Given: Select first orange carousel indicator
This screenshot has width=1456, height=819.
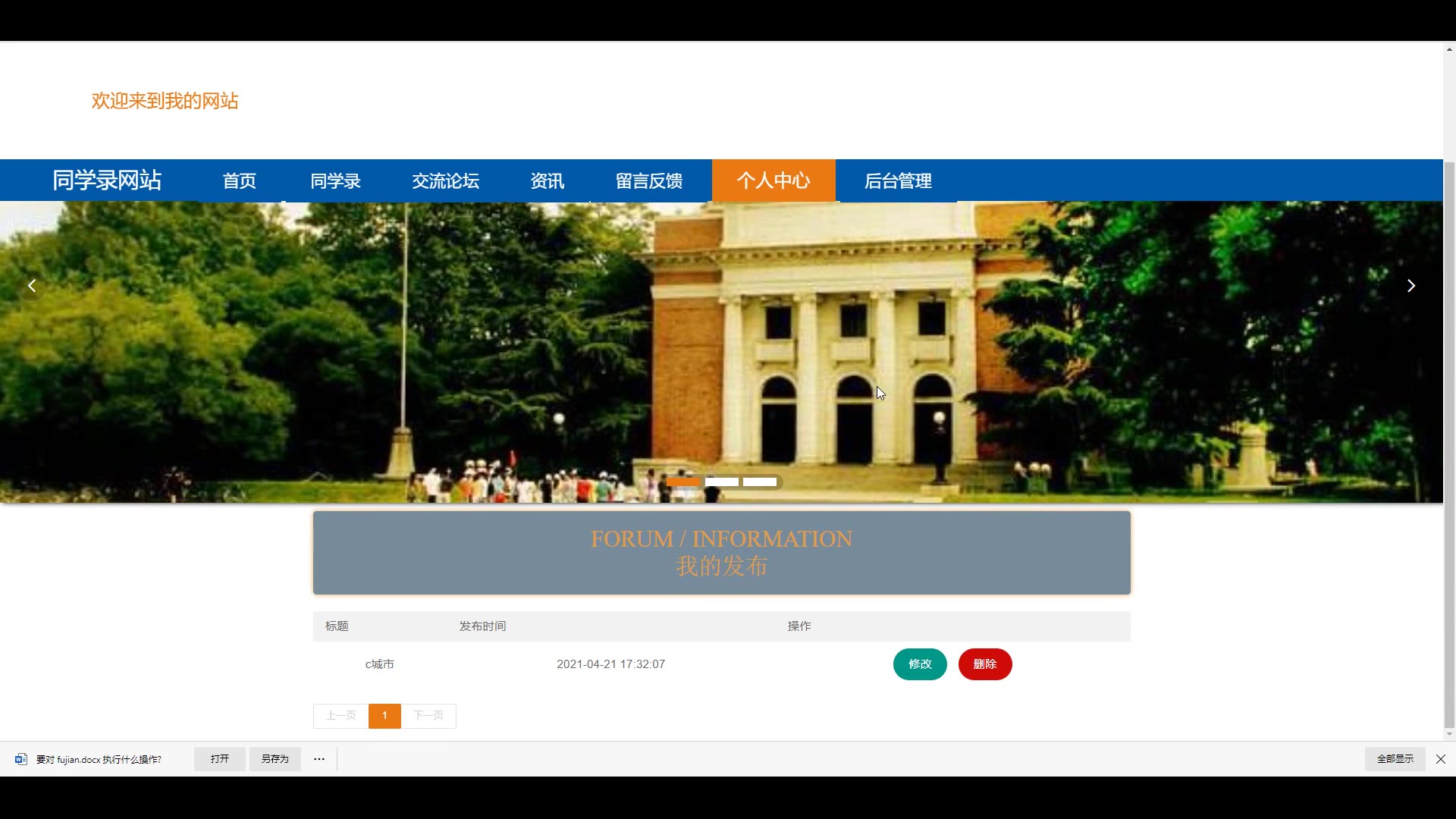Looking at the screenshot, I should click(x=683, y=482).
